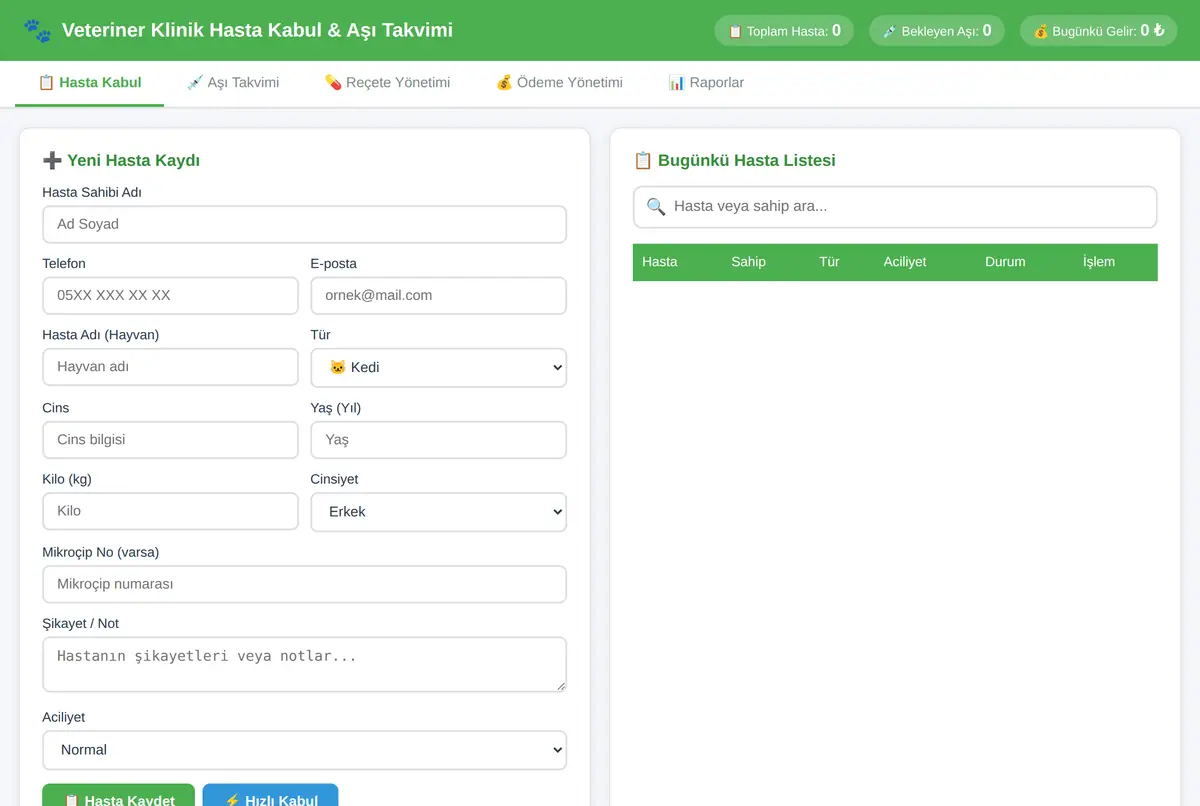Click the paw logo icon in header
1200x806 pixels.
pyautogui.click(x=37, y=31)
